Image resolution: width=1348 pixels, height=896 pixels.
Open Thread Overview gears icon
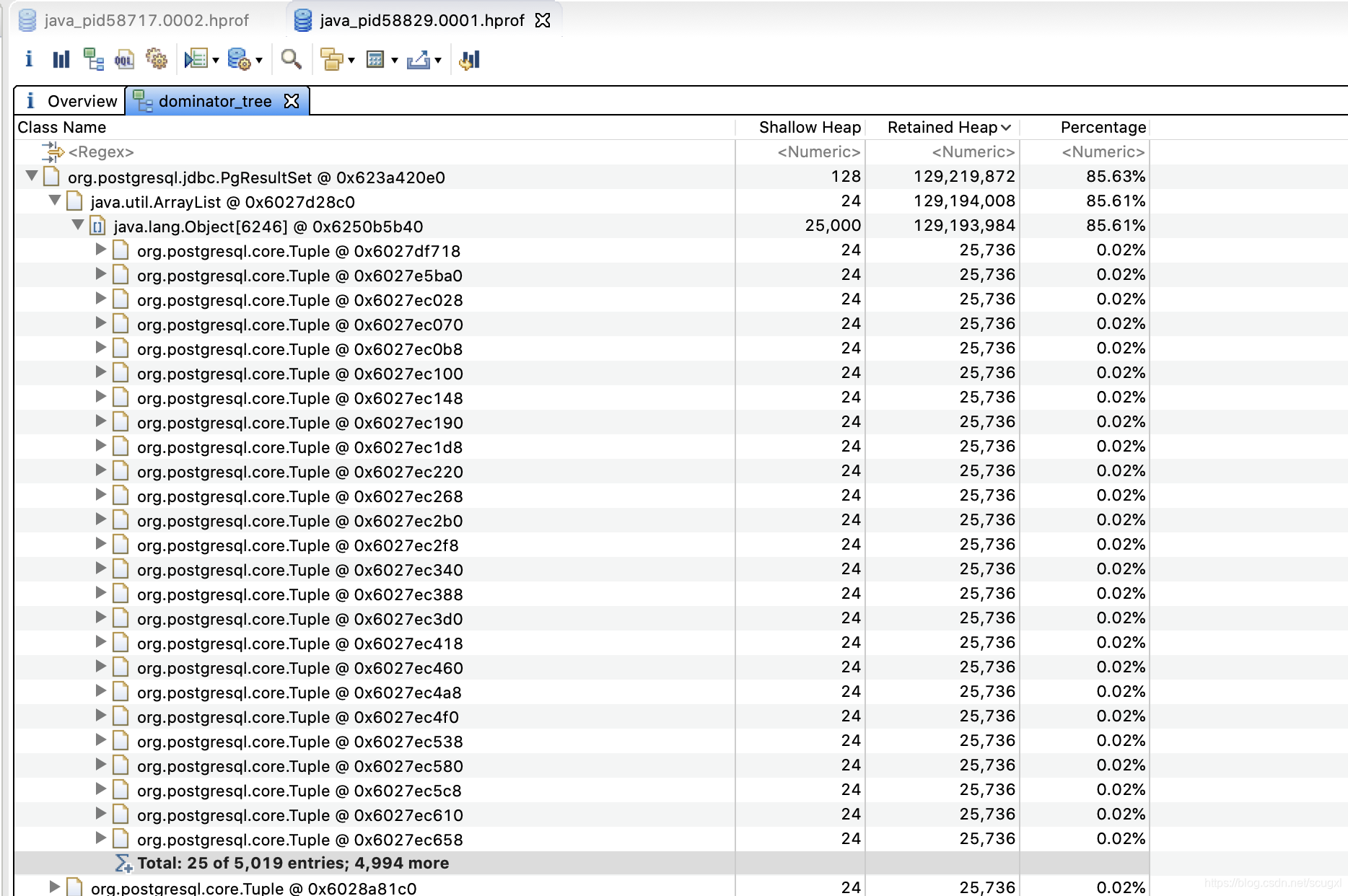(156, 58)
